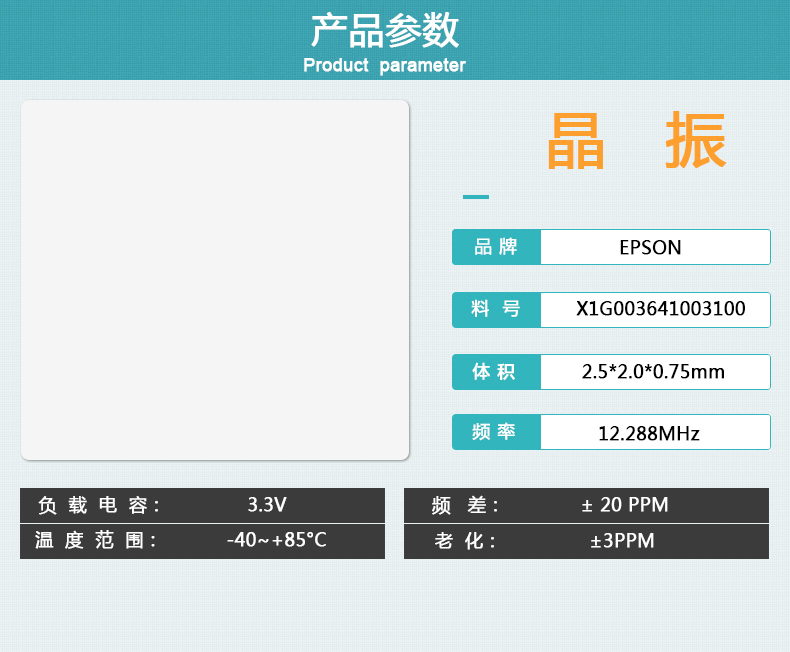The image size is (790, 652).
Task: Click the 品牌 teal label
Action: (496, 247)
